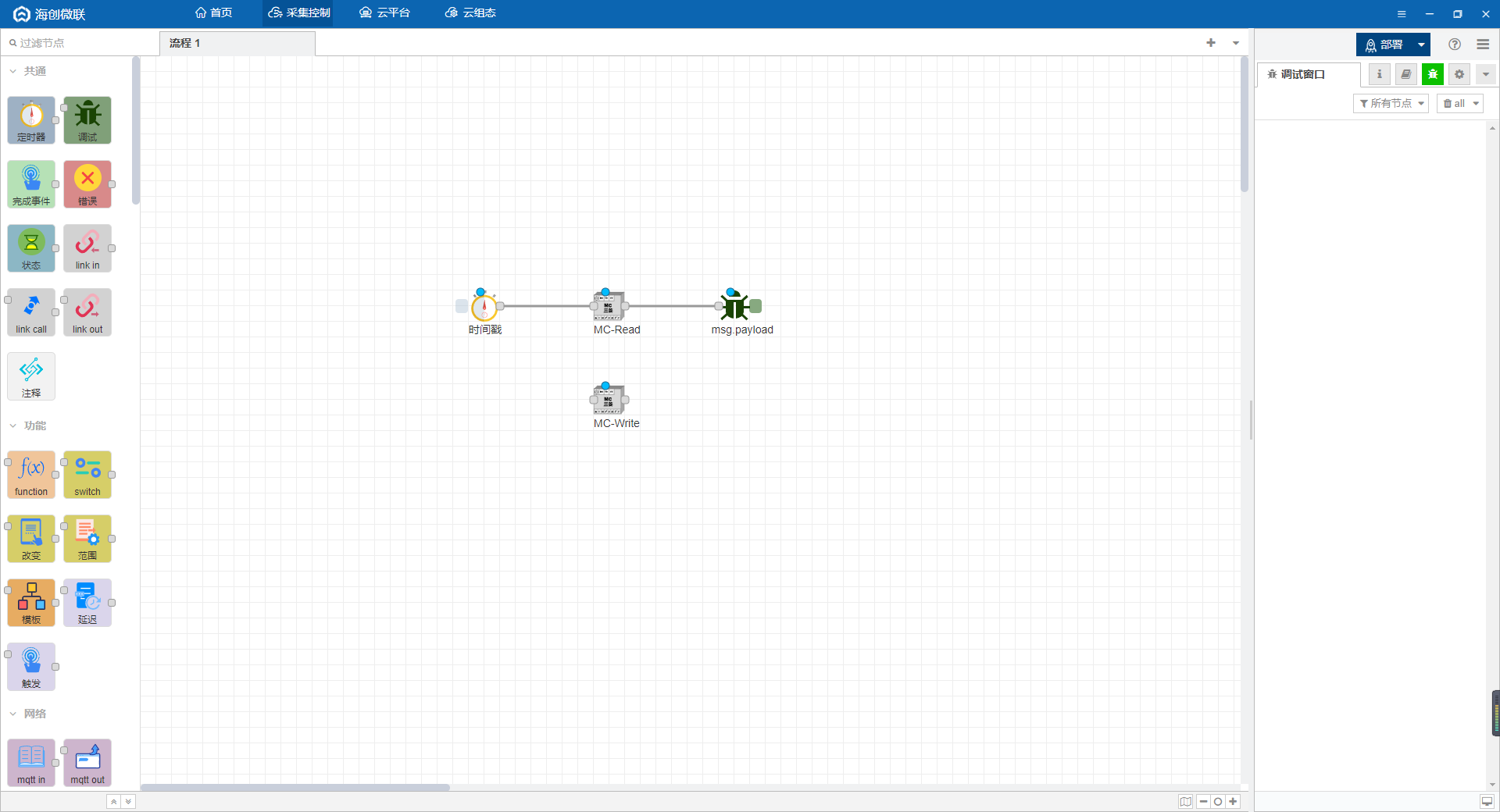Screen dimensions: 1500x812
Task: Open the green debug sidebar icon
Action: point(1433,74)
